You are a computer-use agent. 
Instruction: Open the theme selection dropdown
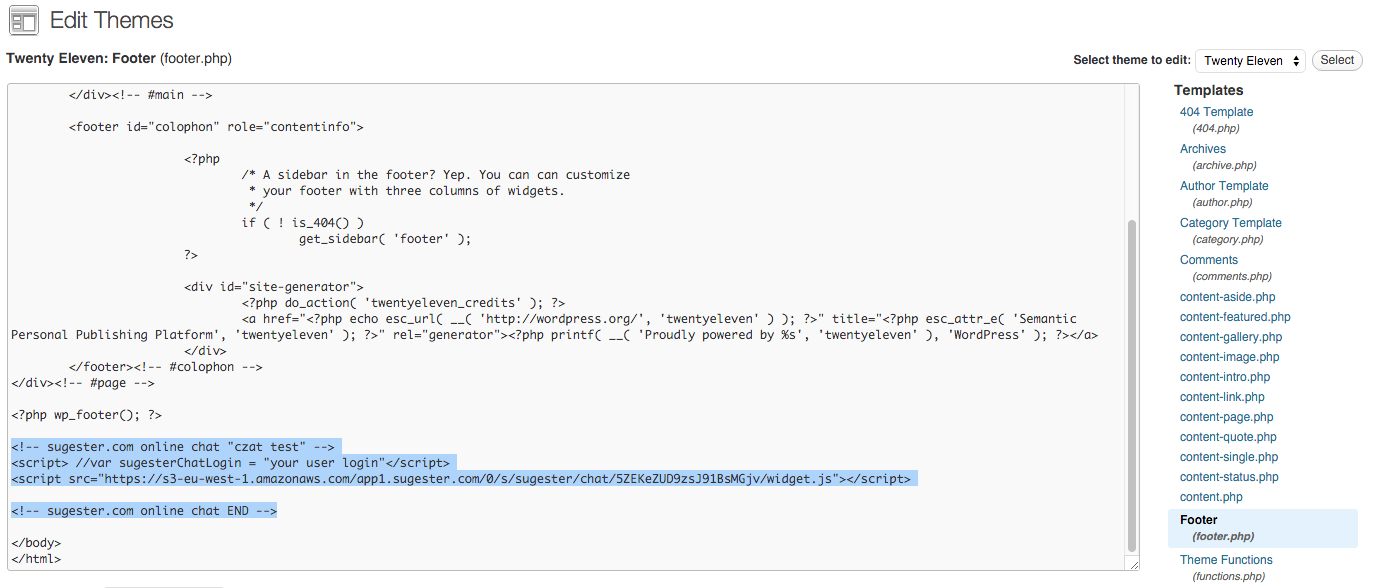(1250, 61)
